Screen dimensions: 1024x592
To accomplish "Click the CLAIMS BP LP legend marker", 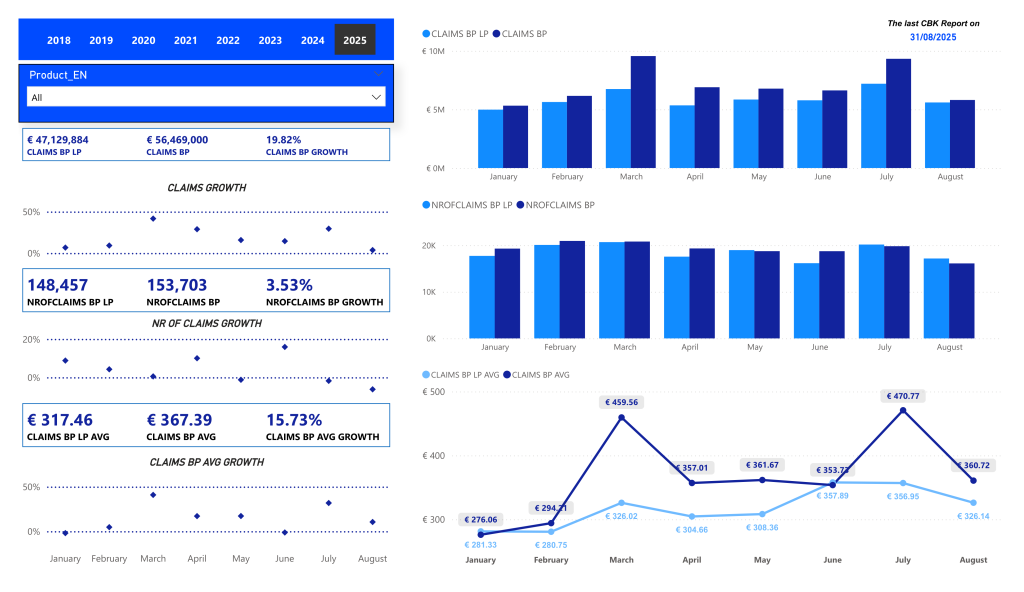I will 426,33.
